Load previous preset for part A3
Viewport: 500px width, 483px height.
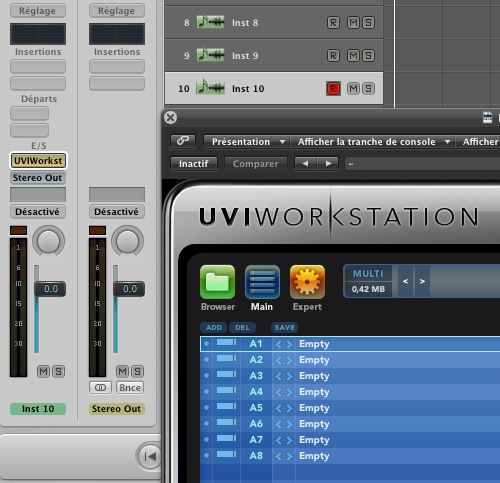pos(279,376)
